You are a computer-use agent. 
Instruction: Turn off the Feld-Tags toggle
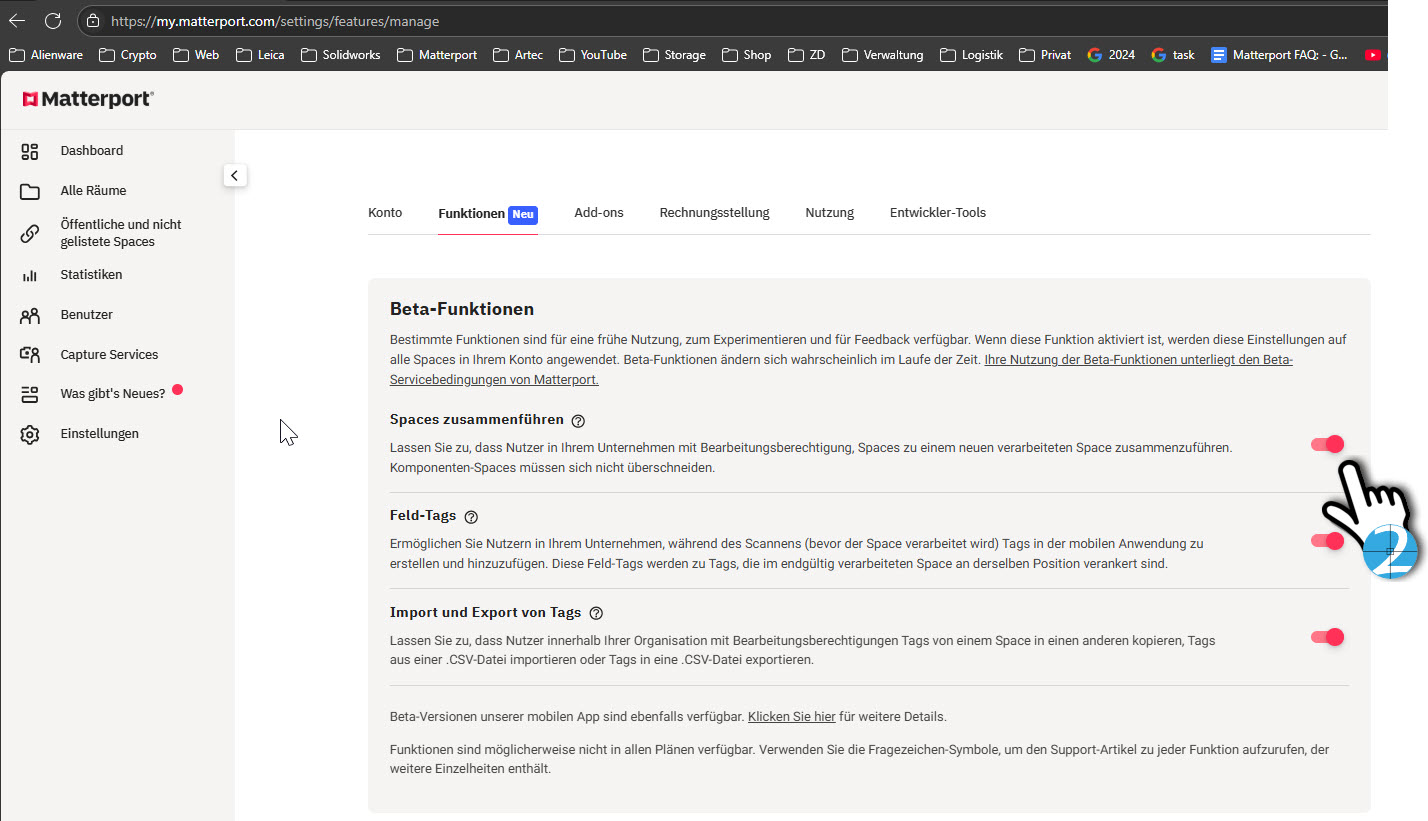1327,541
